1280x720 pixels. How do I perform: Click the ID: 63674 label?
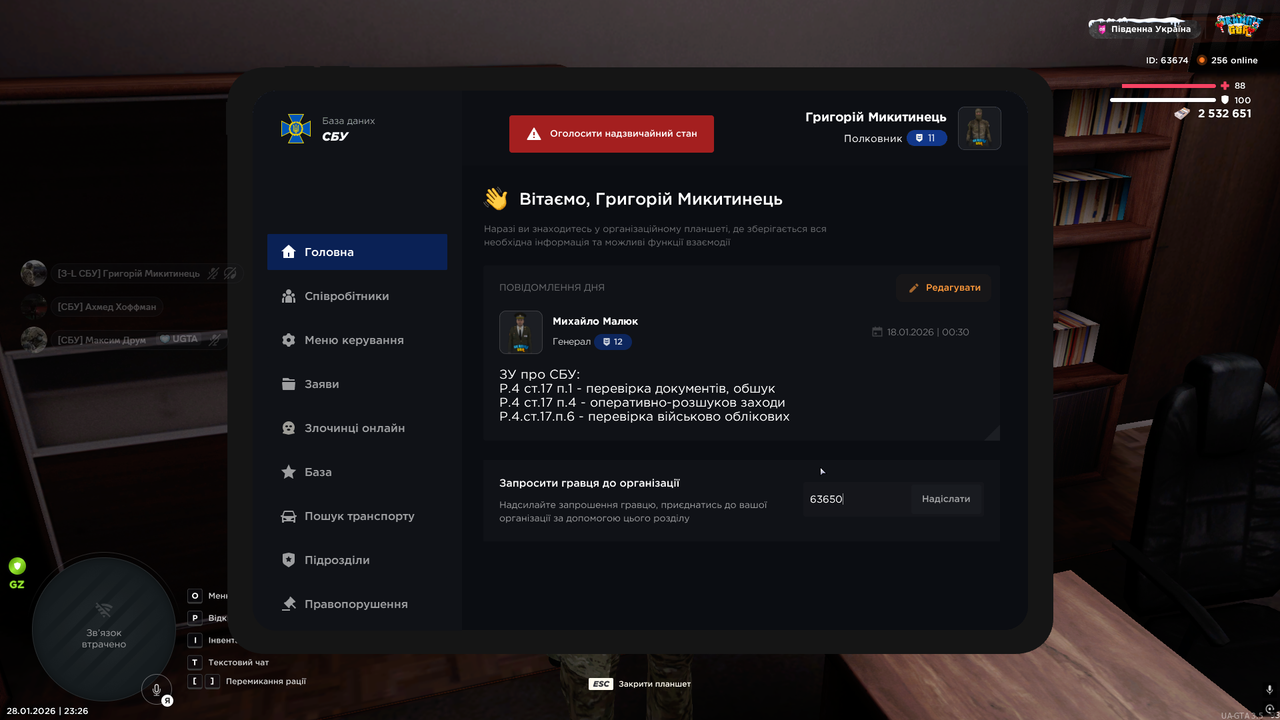click(x=1167, y=60)
